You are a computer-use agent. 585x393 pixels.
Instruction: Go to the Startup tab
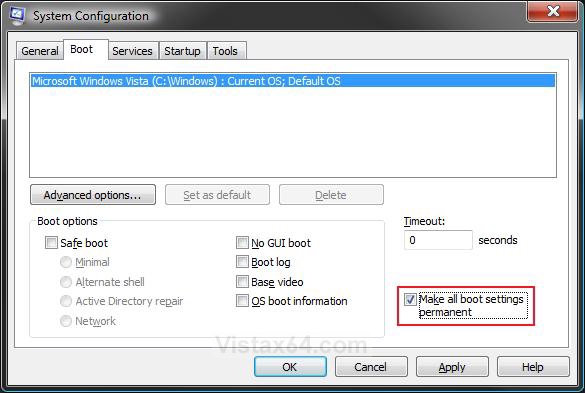tap(182, 51)
